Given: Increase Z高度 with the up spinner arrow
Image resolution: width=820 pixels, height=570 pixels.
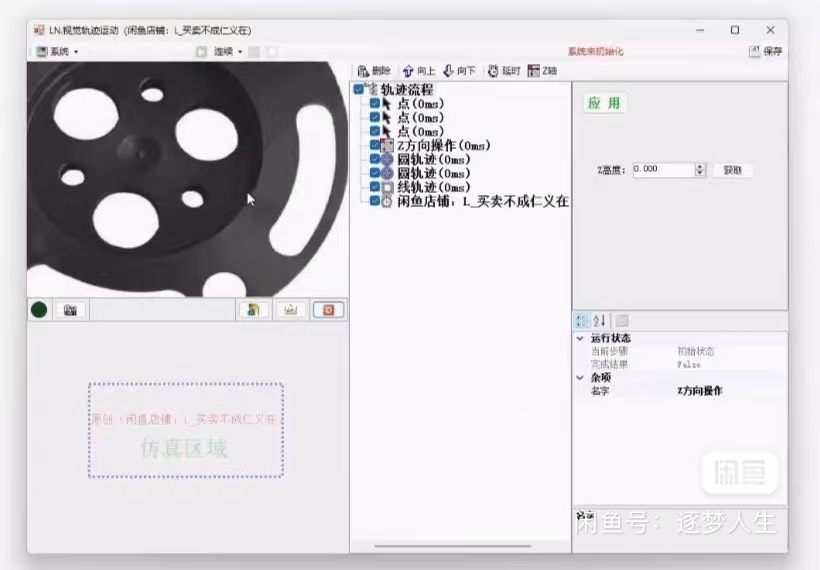Looking at the screenshot, I should pos(700,166).
